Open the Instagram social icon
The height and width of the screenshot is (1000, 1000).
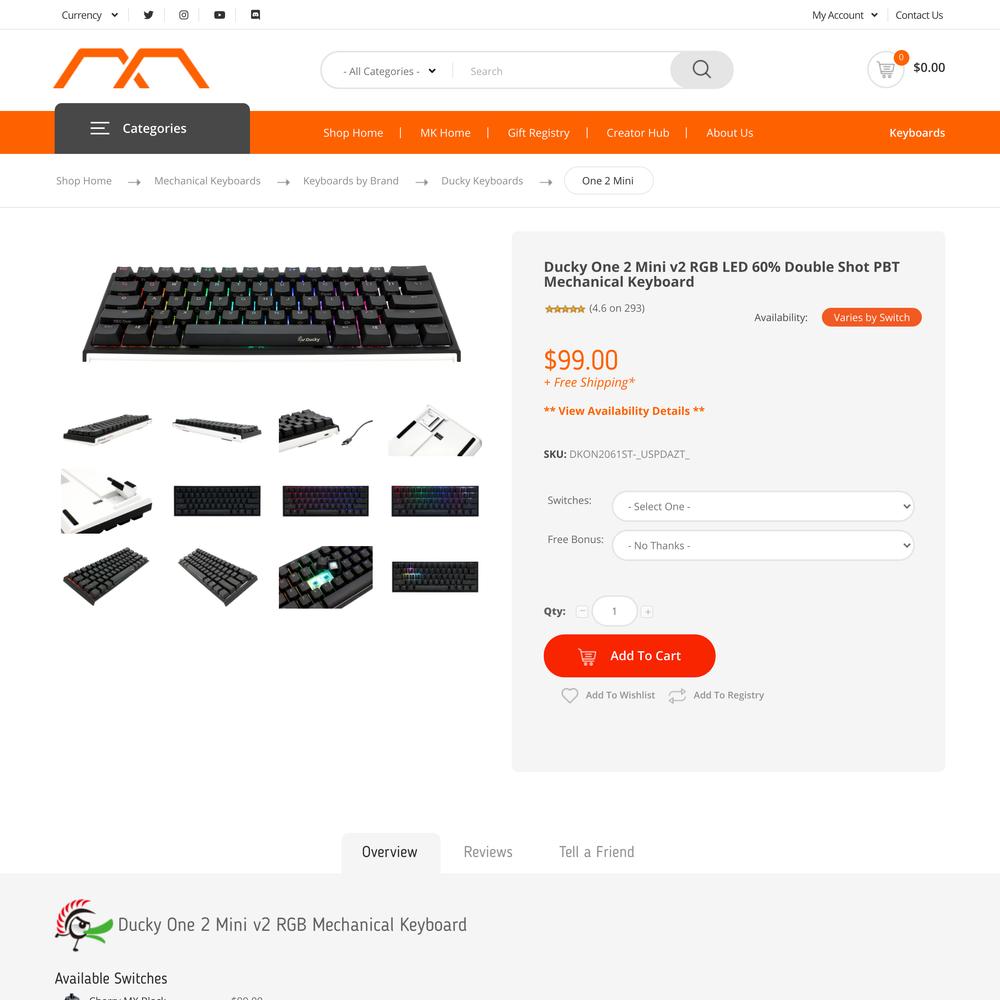[x=184, y=15]
